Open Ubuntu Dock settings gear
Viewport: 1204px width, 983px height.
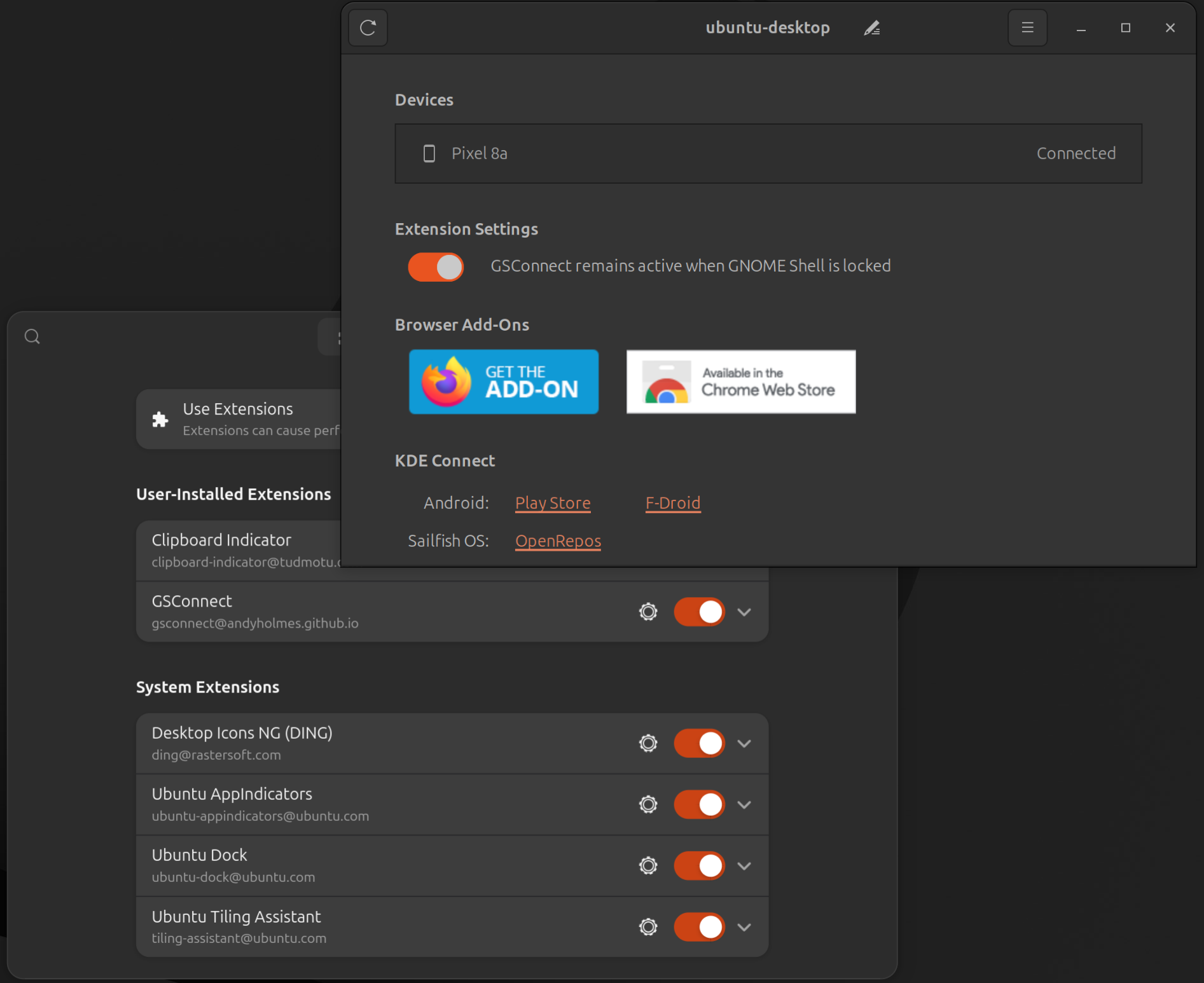(648, 865)
